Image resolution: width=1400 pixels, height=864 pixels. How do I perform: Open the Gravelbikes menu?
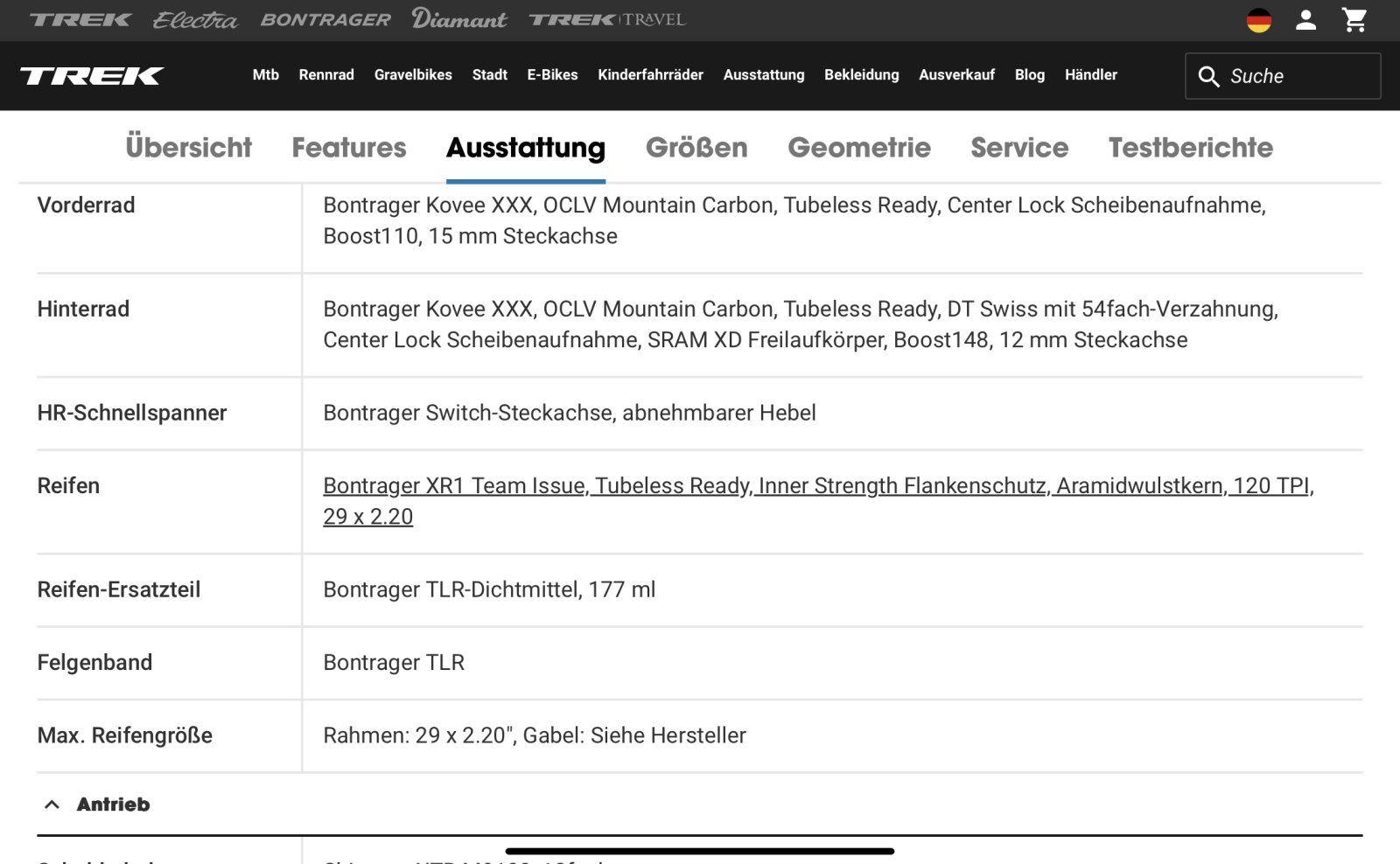413,75
